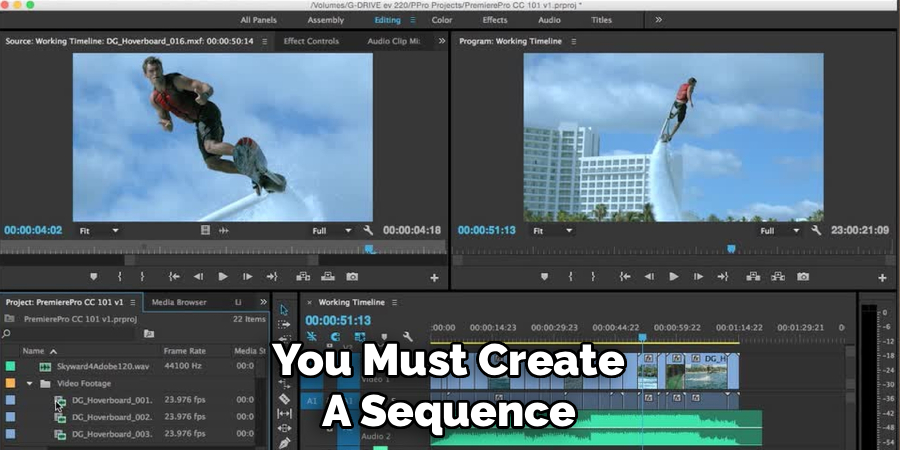Screen dimensions: 900x450
Task: Toggle nest sequence insert mode in timeline
Action: pyautogui.click(x=312, y=337)
